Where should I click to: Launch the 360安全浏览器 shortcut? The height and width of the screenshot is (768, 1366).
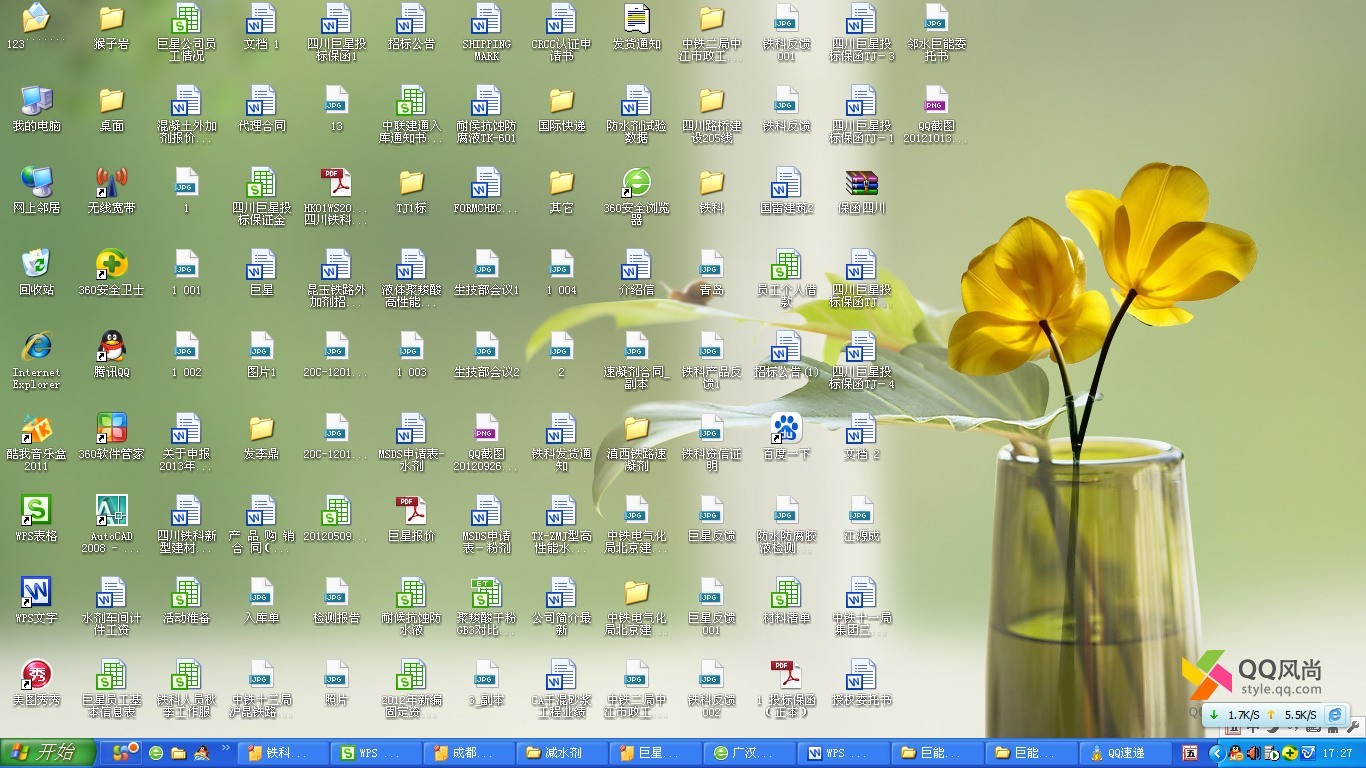click(x=636, y=183)
